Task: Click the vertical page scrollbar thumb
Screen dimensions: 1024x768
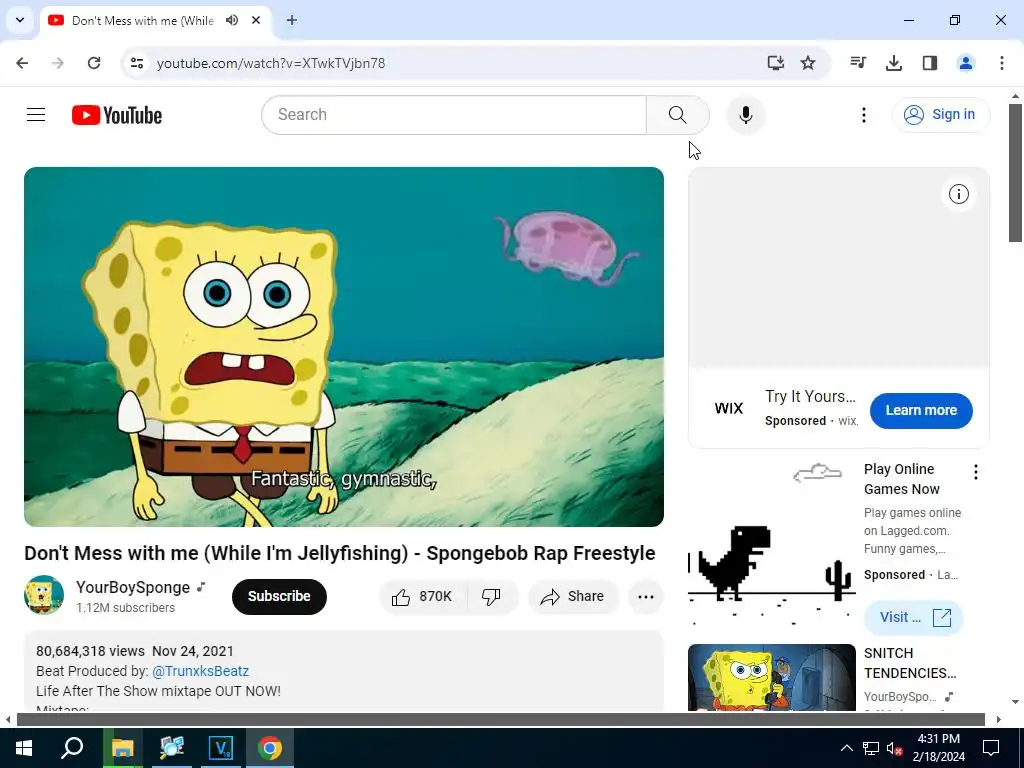Action: [1015, 172]
